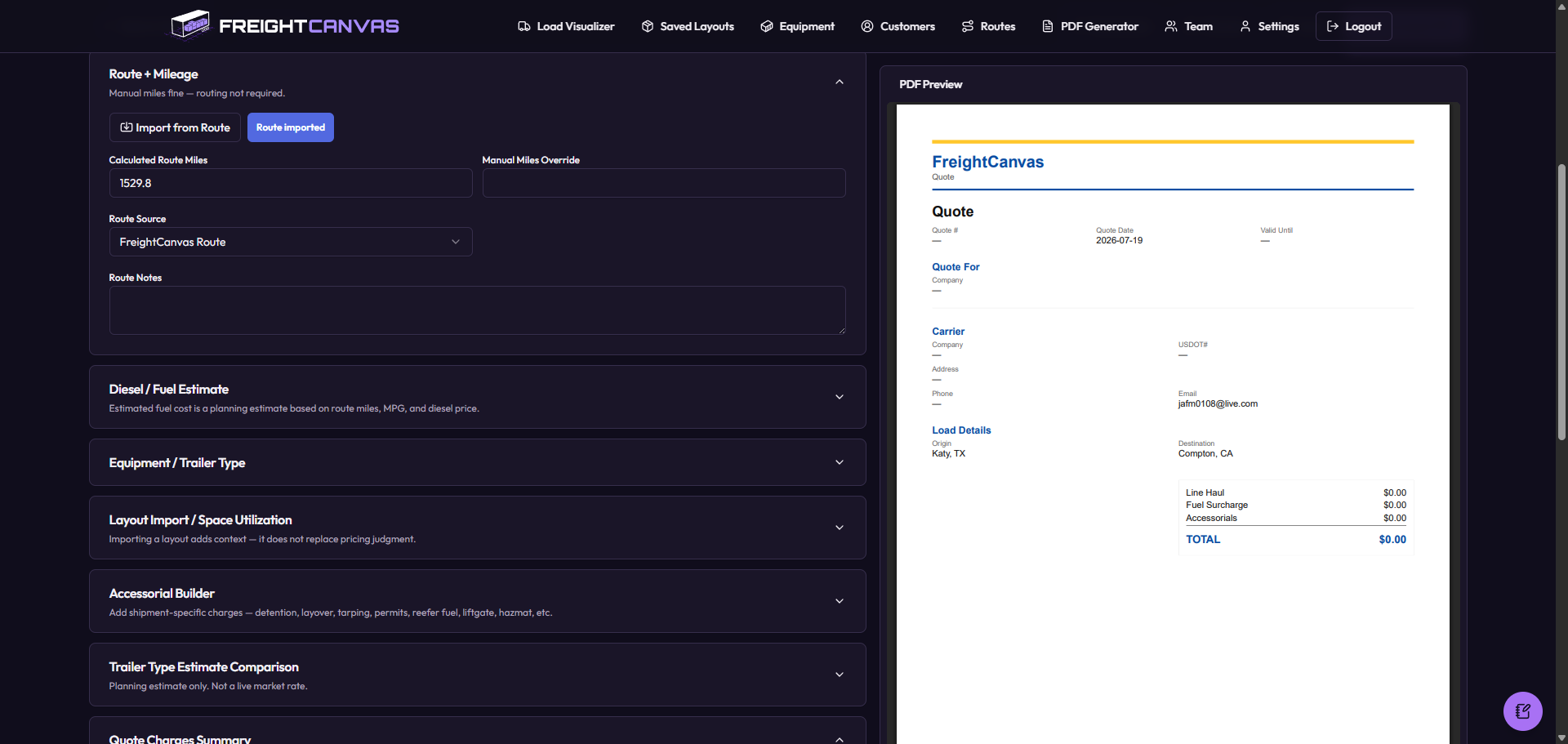This screenshot has width=1568, height=744.
Task: Click Import from Route button
Action: (x=175, y=127)
